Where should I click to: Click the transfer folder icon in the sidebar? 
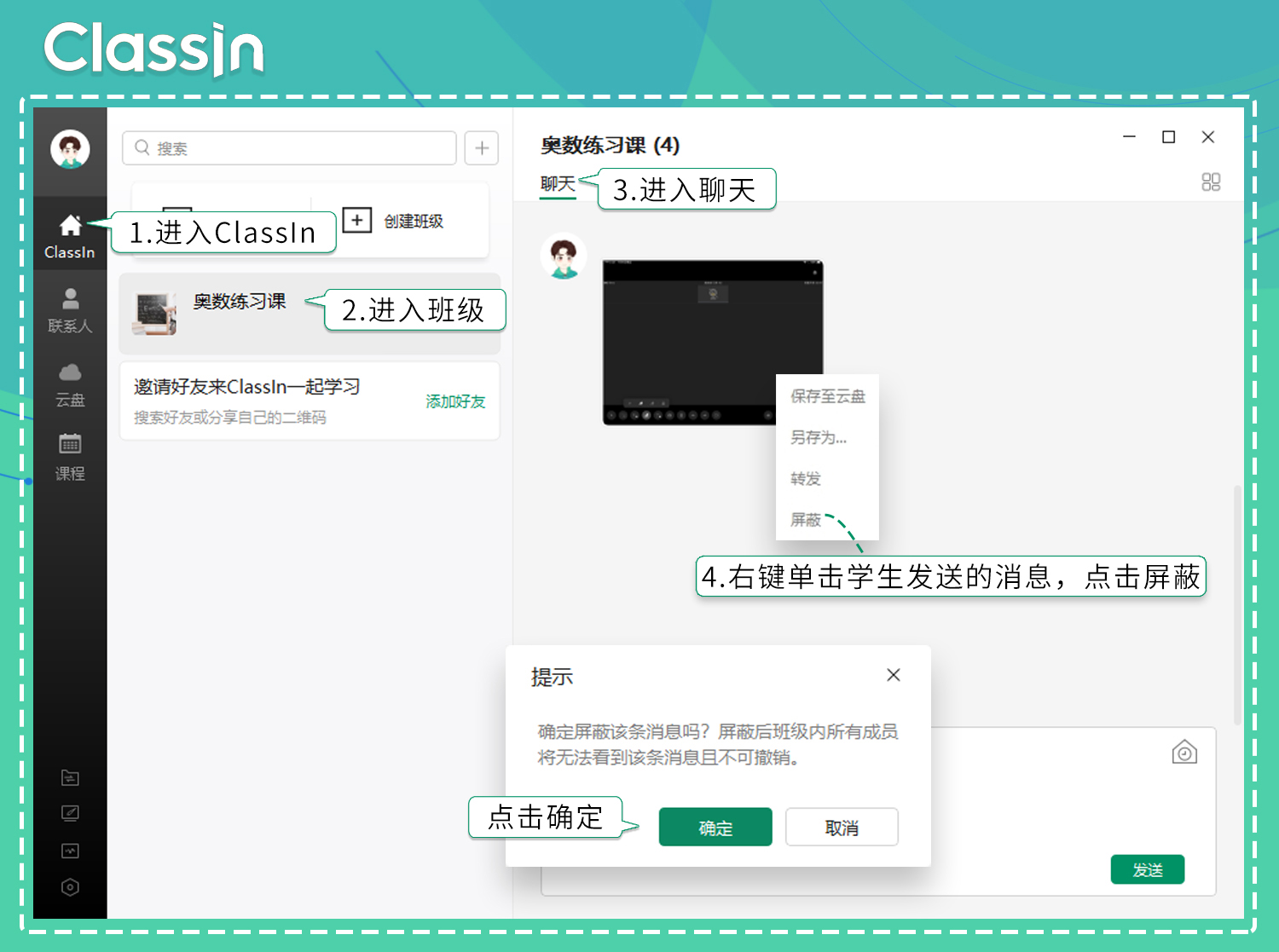tap(70, 777)
